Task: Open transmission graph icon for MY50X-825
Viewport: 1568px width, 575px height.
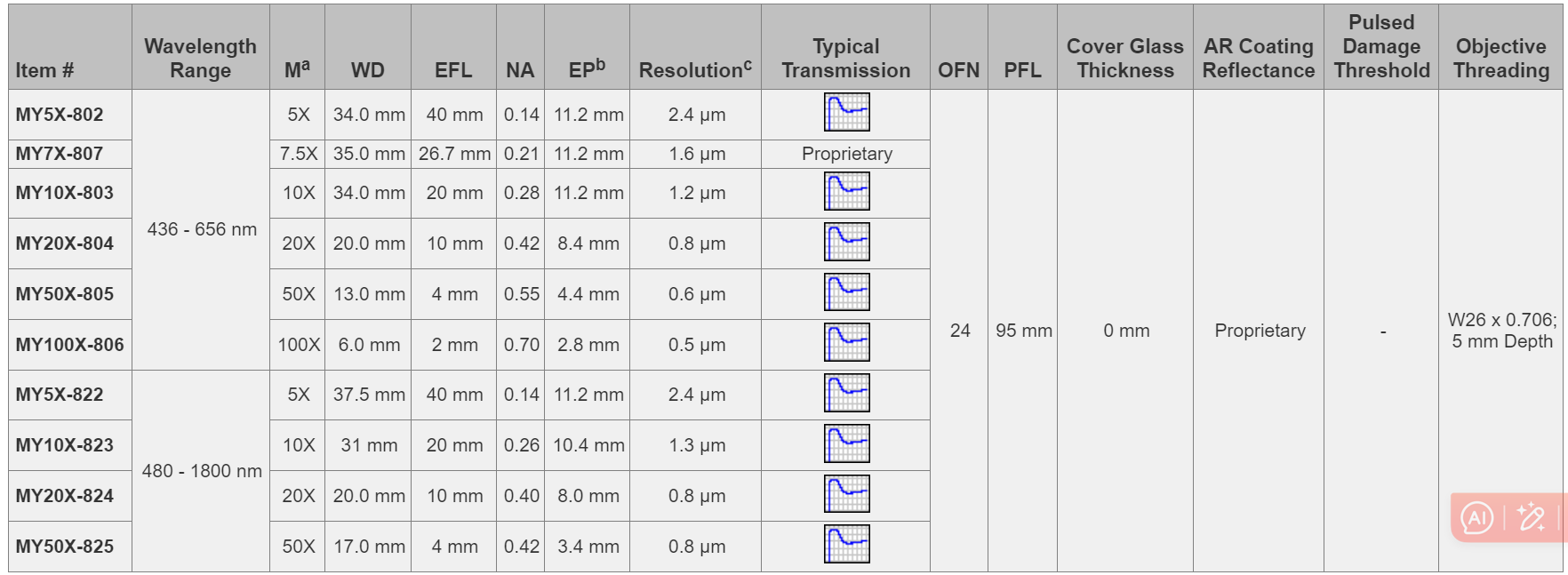Action: pos(846,545)
